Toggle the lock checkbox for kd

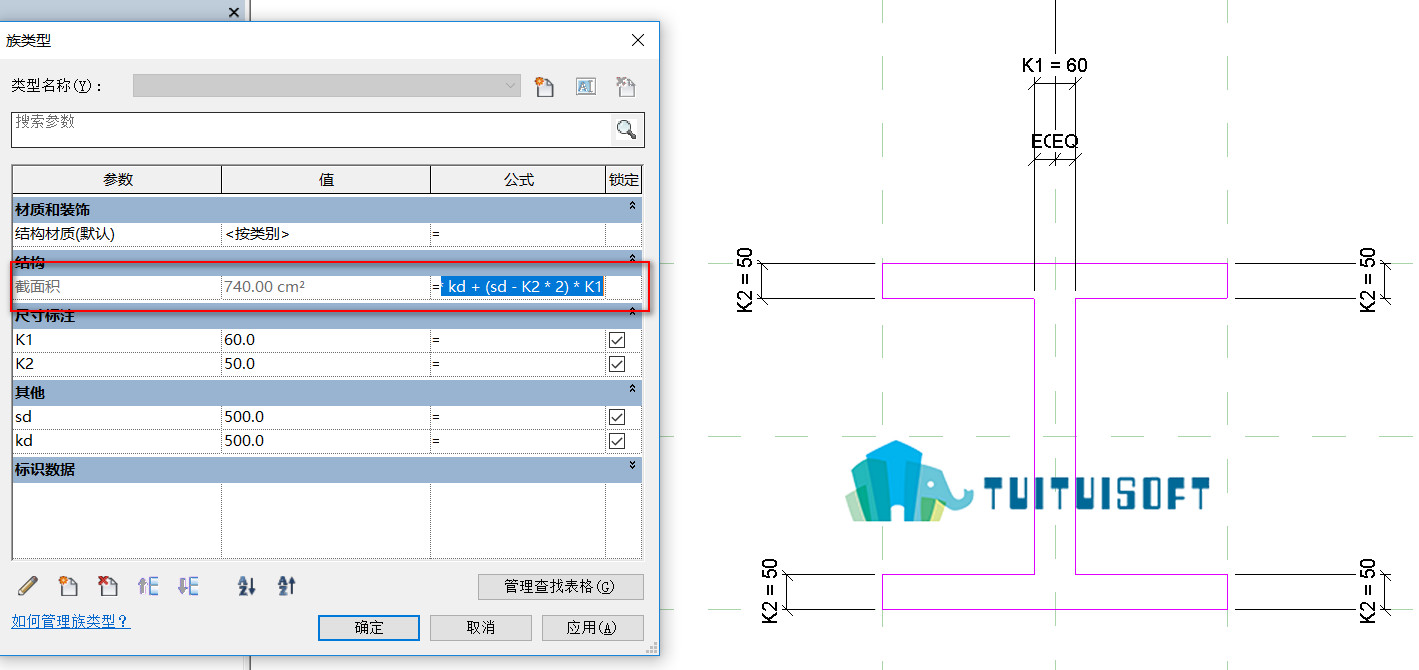(x=617, y=441)
